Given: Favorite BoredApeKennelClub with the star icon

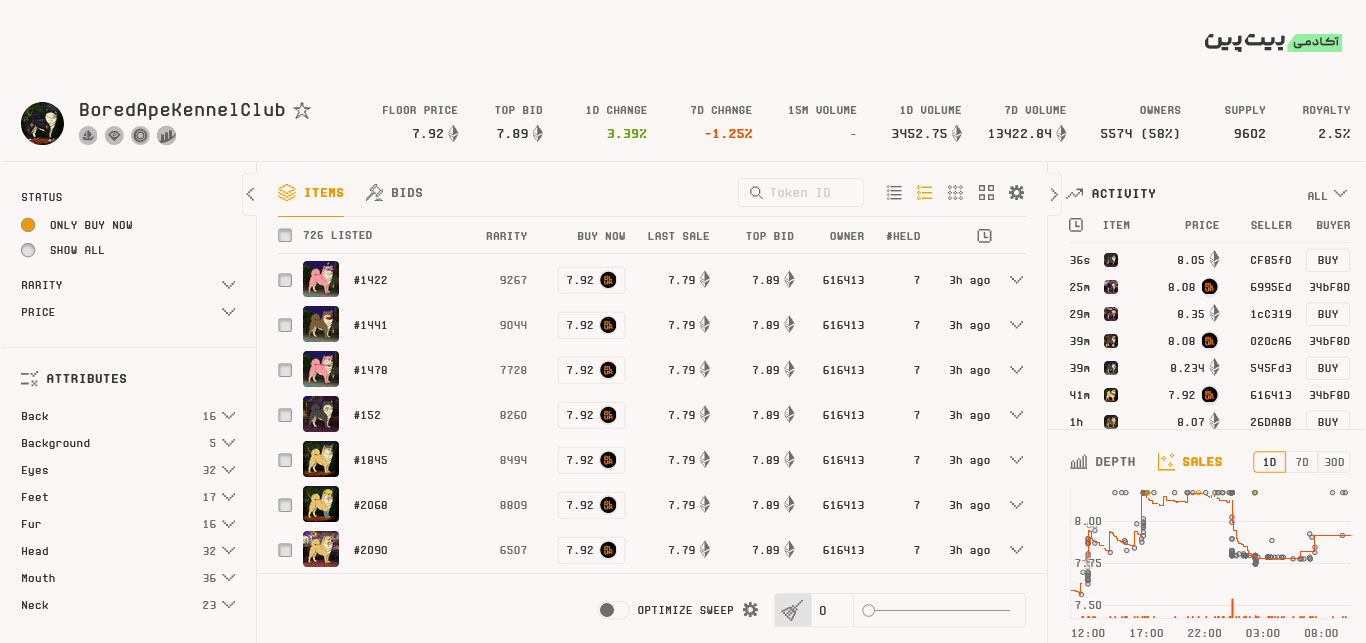Looking at the screenshot, I should (x=302, y=111).
